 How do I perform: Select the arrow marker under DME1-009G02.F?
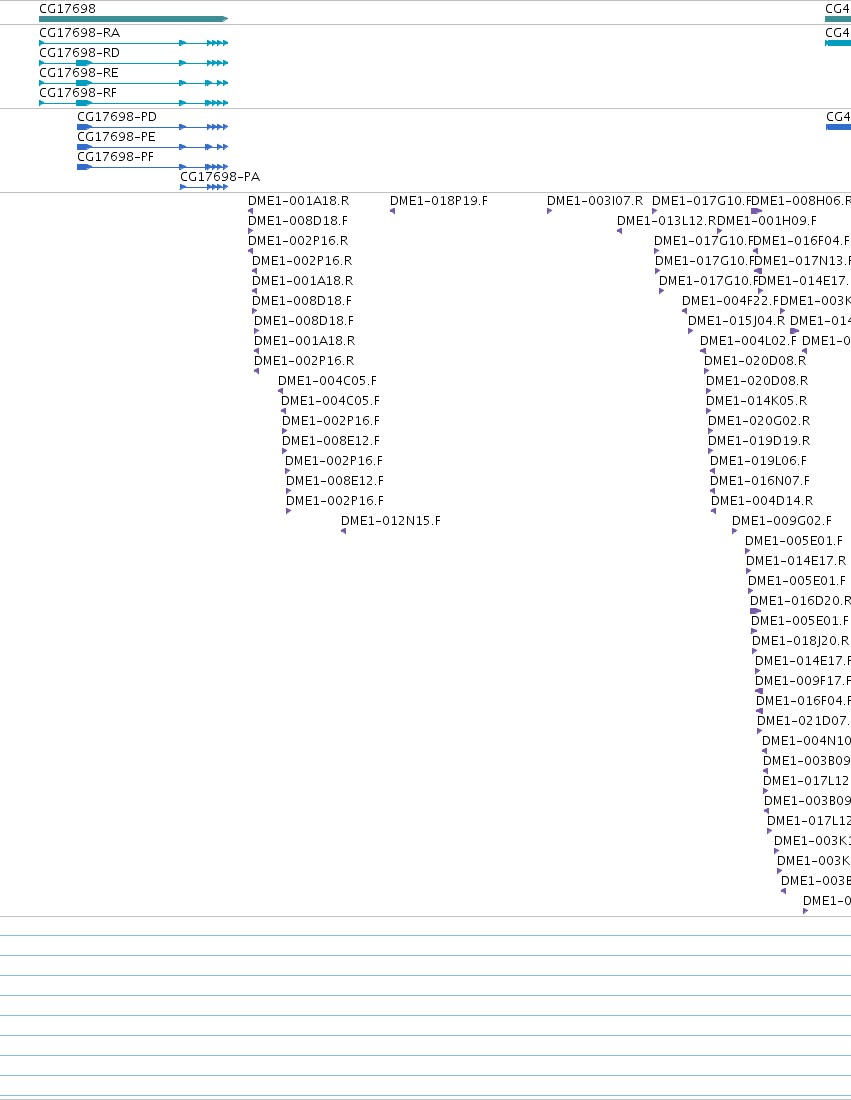click(x=735, y=531)
